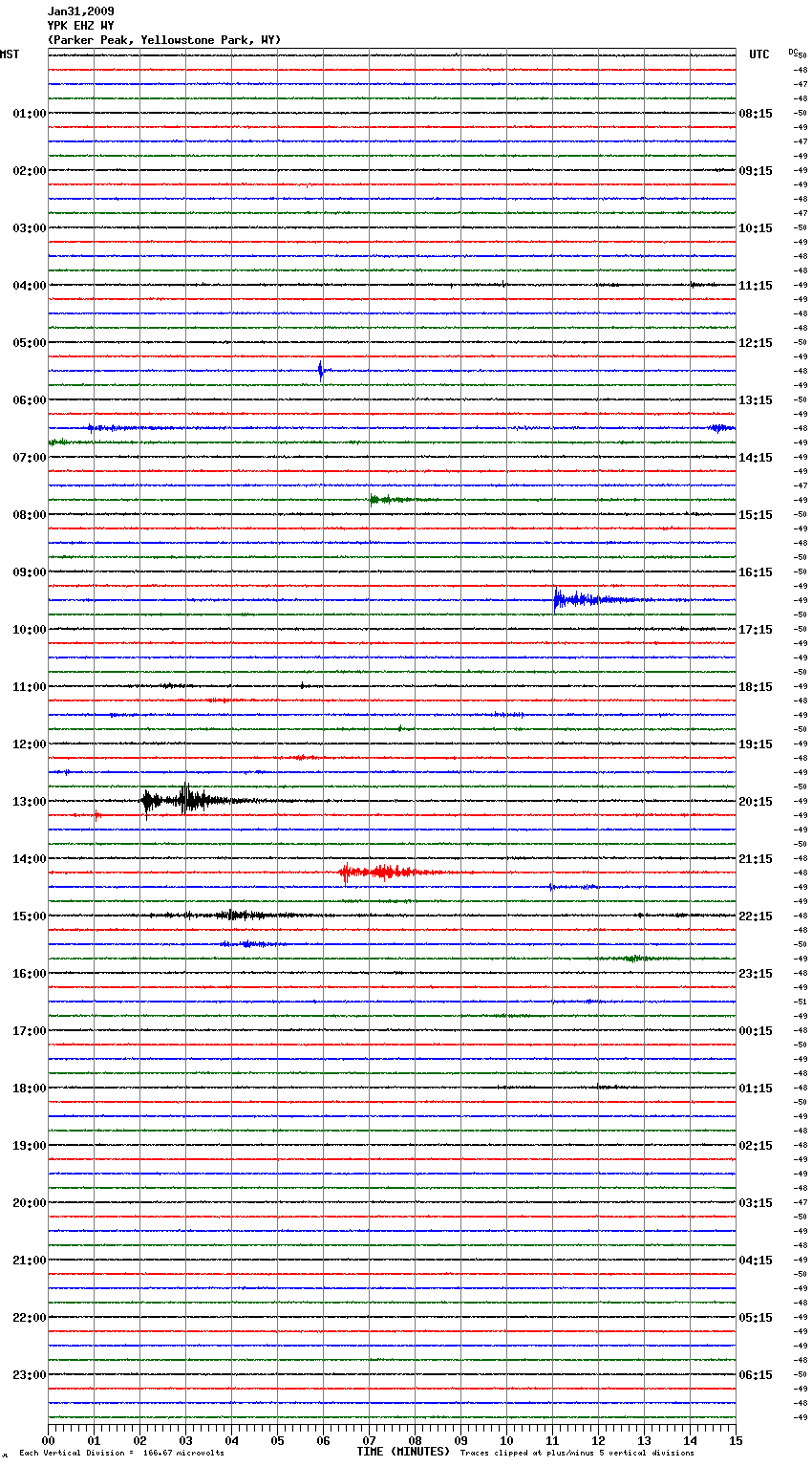The height and width of the screenshot is (1466, 812).
Task: Select the MST hour label '01:00'
Action: (x=29, y=114)
